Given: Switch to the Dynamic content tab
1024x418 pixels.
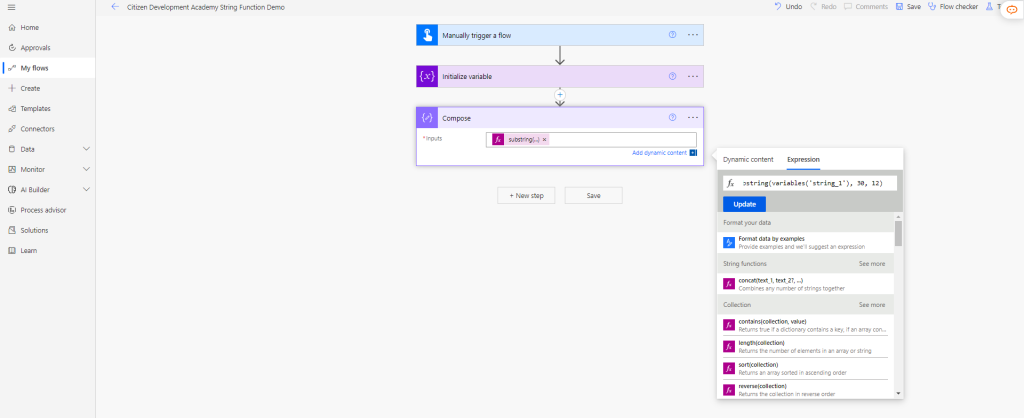Looking at the screenshot, I should (x=748, y=159).
